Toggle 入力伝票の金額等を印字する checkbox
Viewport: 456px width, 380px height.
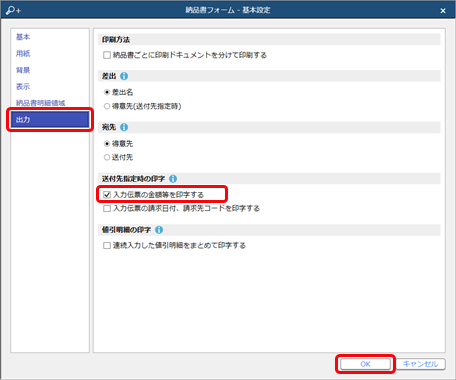107,195
